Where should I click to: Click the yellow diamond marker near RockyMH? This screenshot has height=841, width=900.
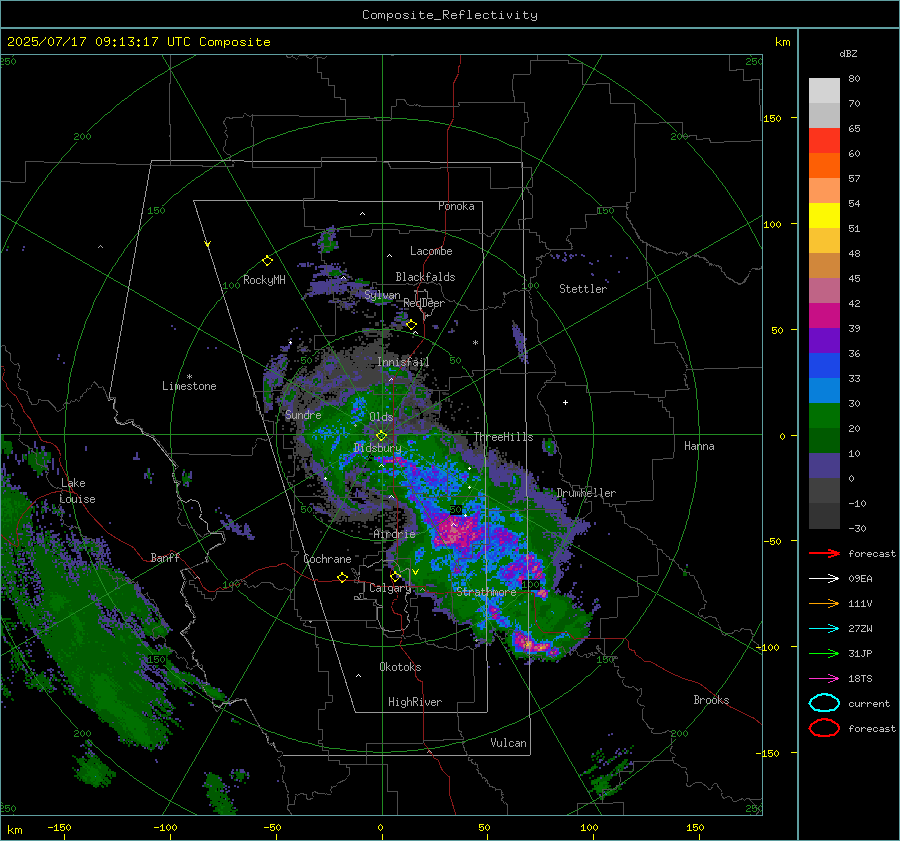[267, 261]
